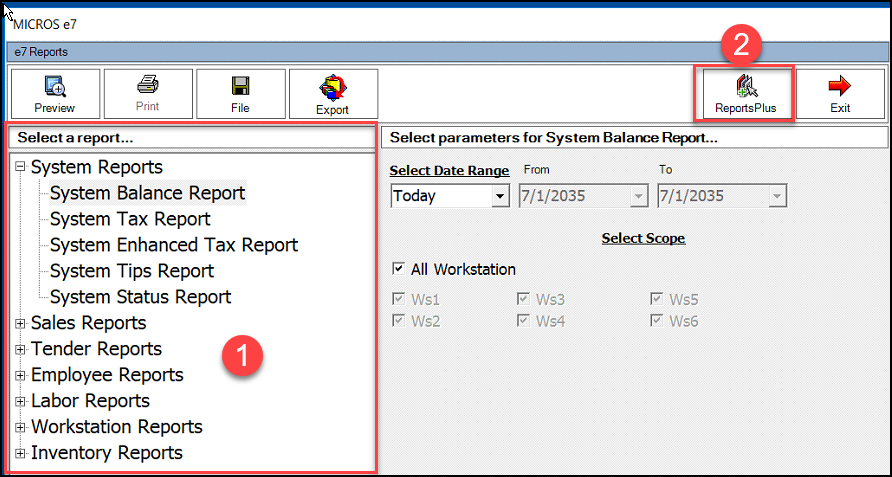Click the Print printer icon
892x477 pixels.
click(x=147, y=85)
